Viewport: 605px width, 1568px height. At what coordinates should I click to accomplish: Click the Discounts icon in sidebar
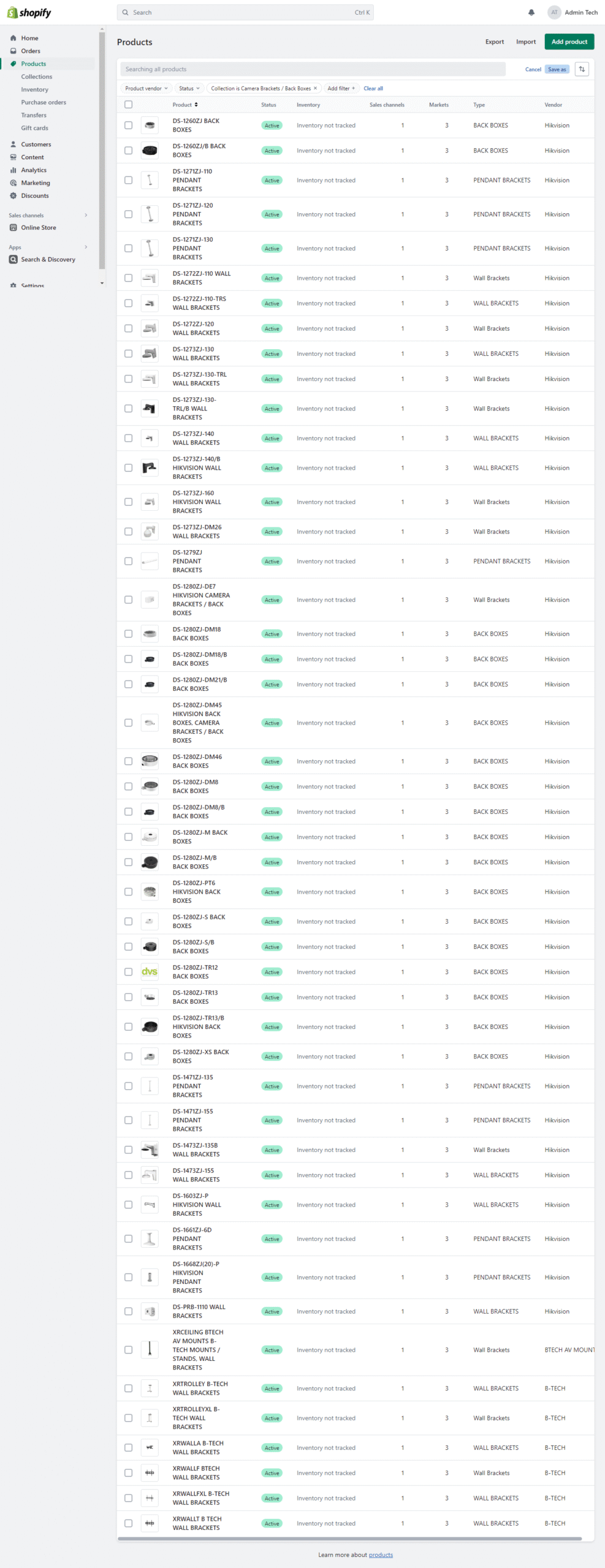13,196
